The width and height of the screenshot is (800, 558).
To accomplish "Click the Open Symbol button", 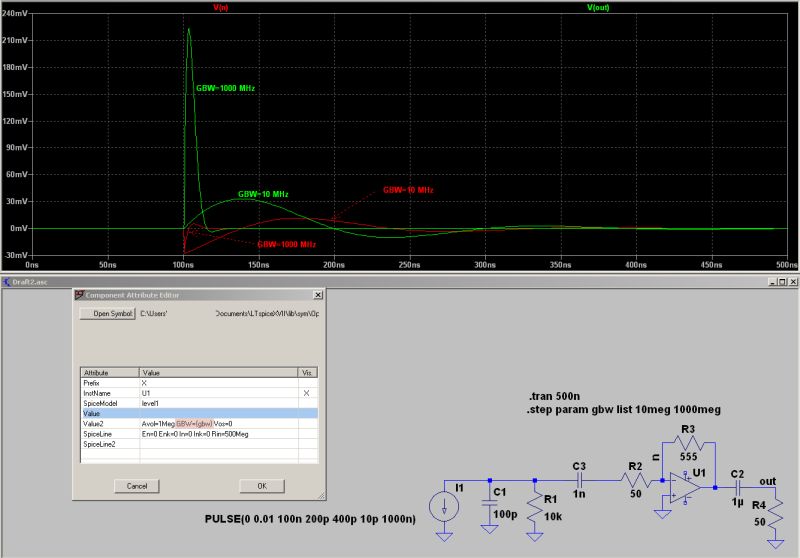I will coord(108,314).
